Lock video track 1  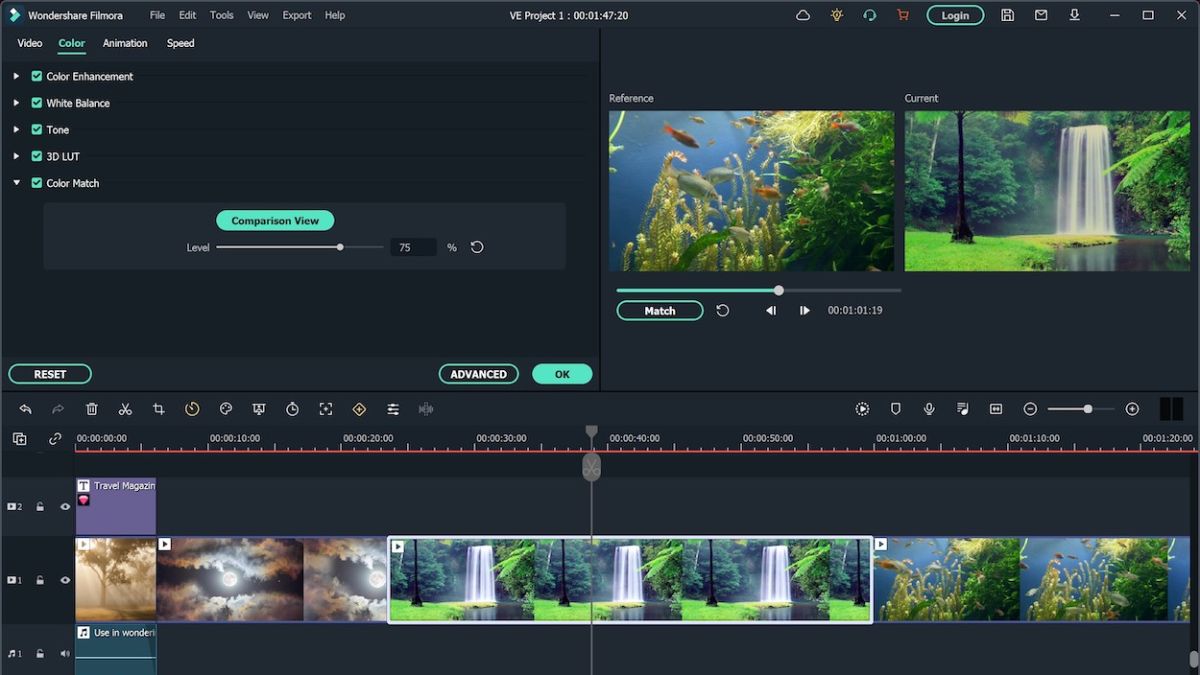pyautogui.click(x=40, y=580)
